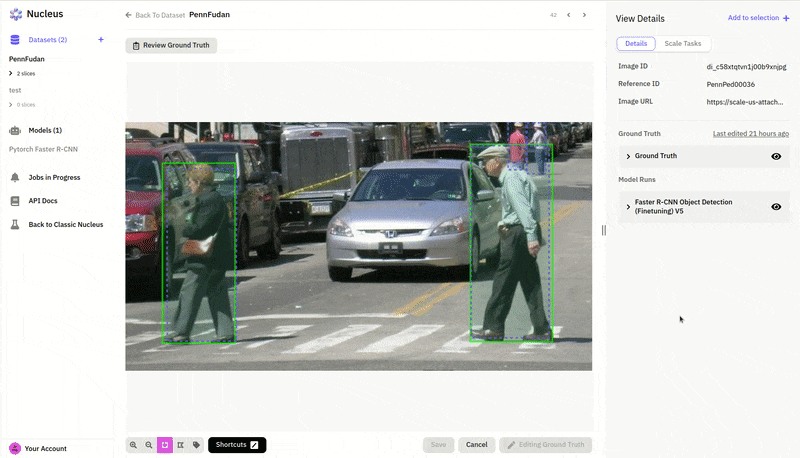Click Cancel to discard edits
The height and width of the screenshot is (458, 800).
pos(477,445)
